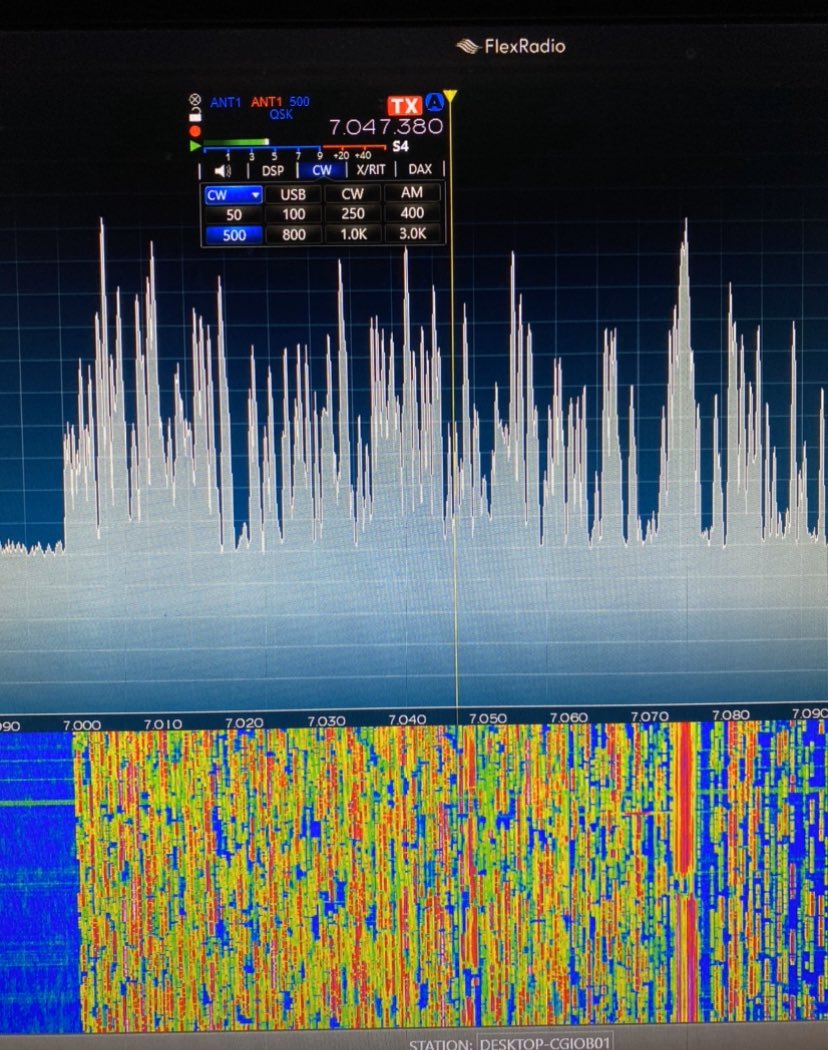Set filter width to 800
Screen dimensions: 828x1050
[x=293, y=234]
